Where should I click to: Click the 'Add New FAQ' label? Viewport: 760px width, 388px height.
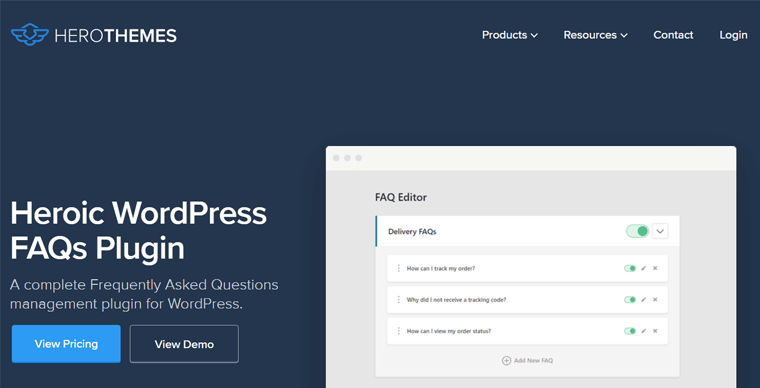point(533,360)
